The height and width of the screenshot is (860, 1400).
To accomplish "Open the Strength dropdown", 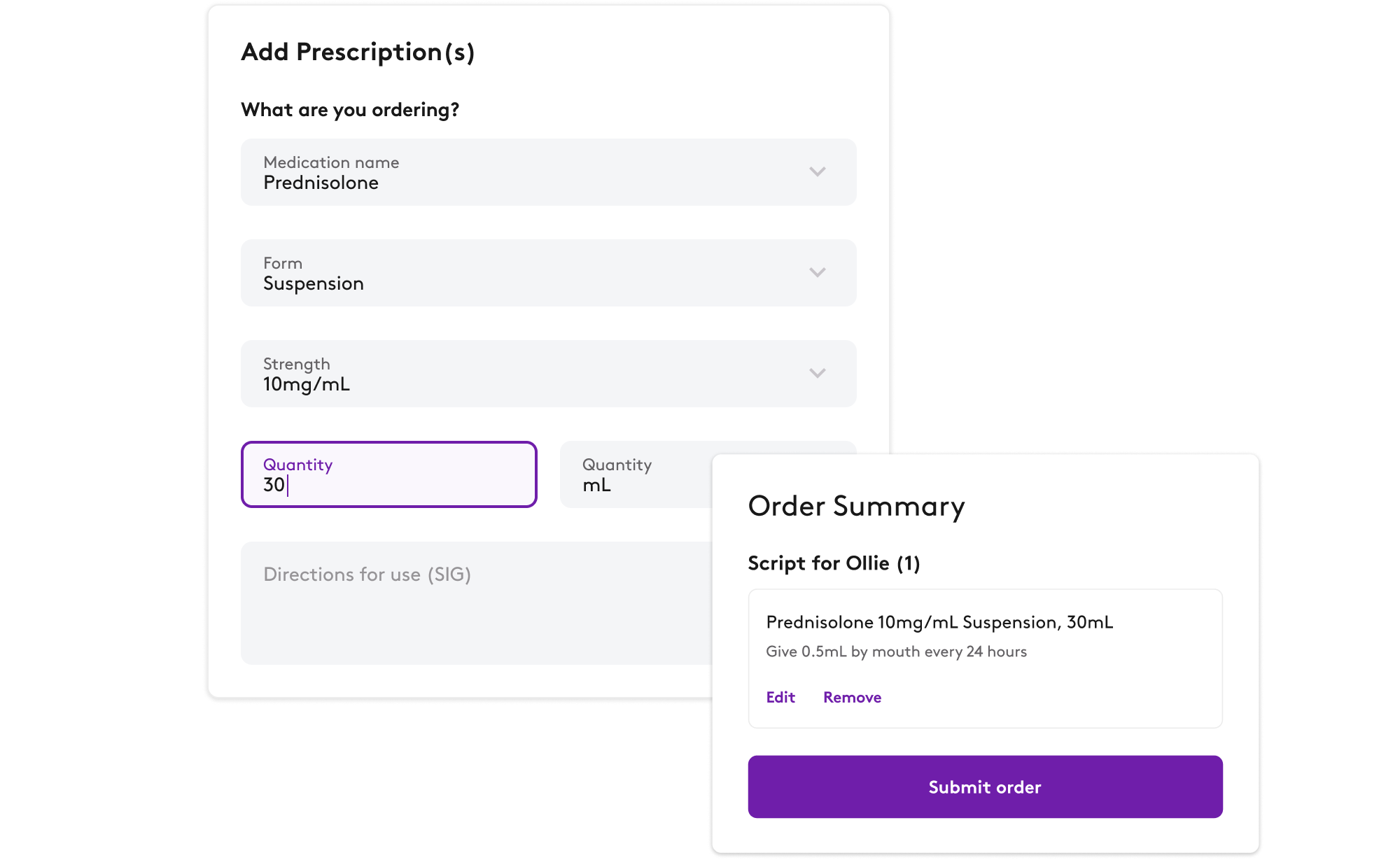I will [x=548, y=373].
